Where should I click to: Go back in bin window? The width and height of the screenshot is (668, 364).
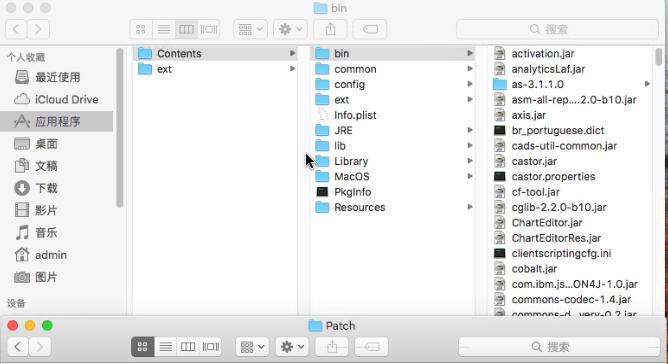16,29
